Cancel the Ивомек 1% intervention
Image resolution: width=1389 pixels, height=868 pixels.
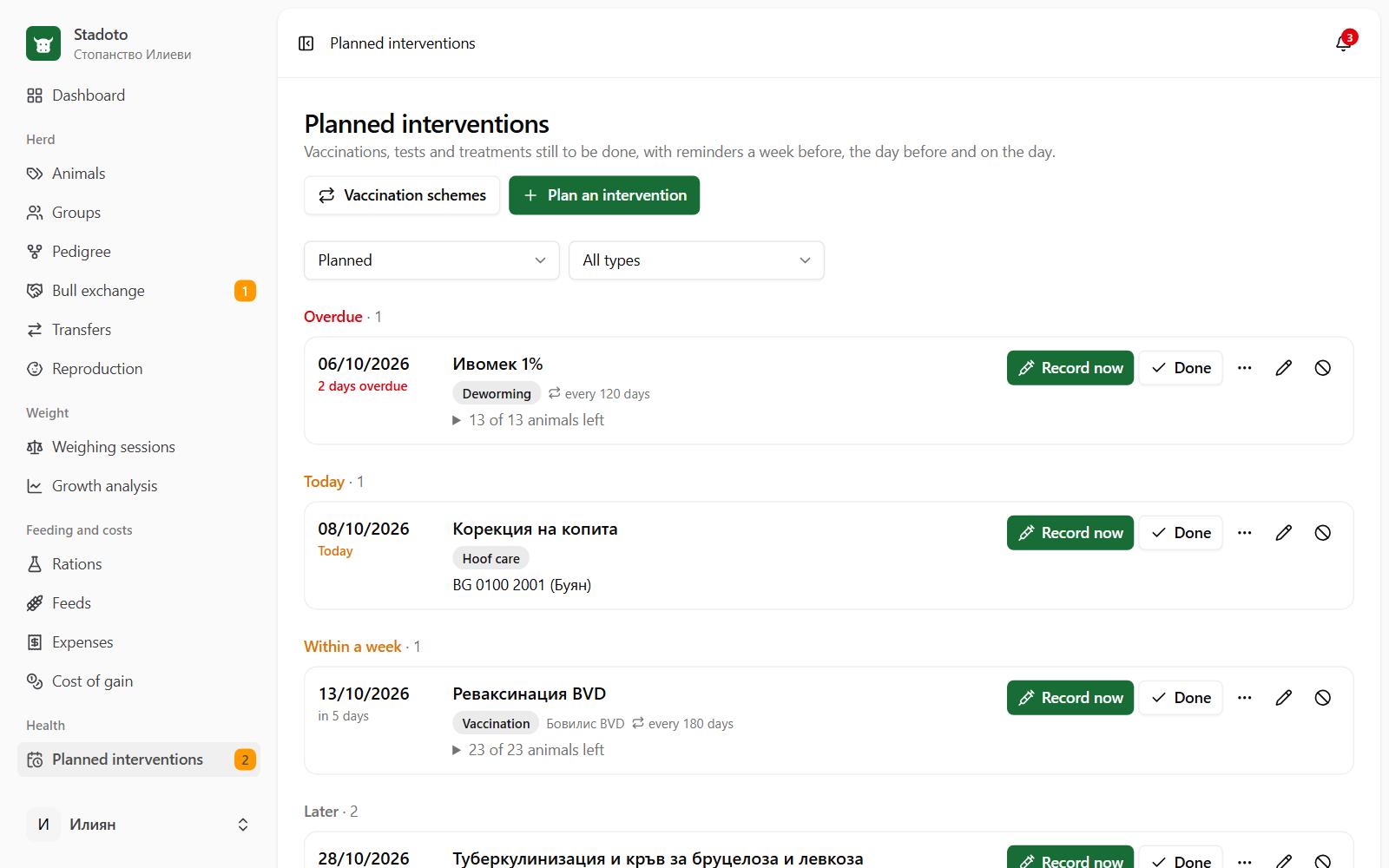pyautogui.click(x=1322, y=368)
